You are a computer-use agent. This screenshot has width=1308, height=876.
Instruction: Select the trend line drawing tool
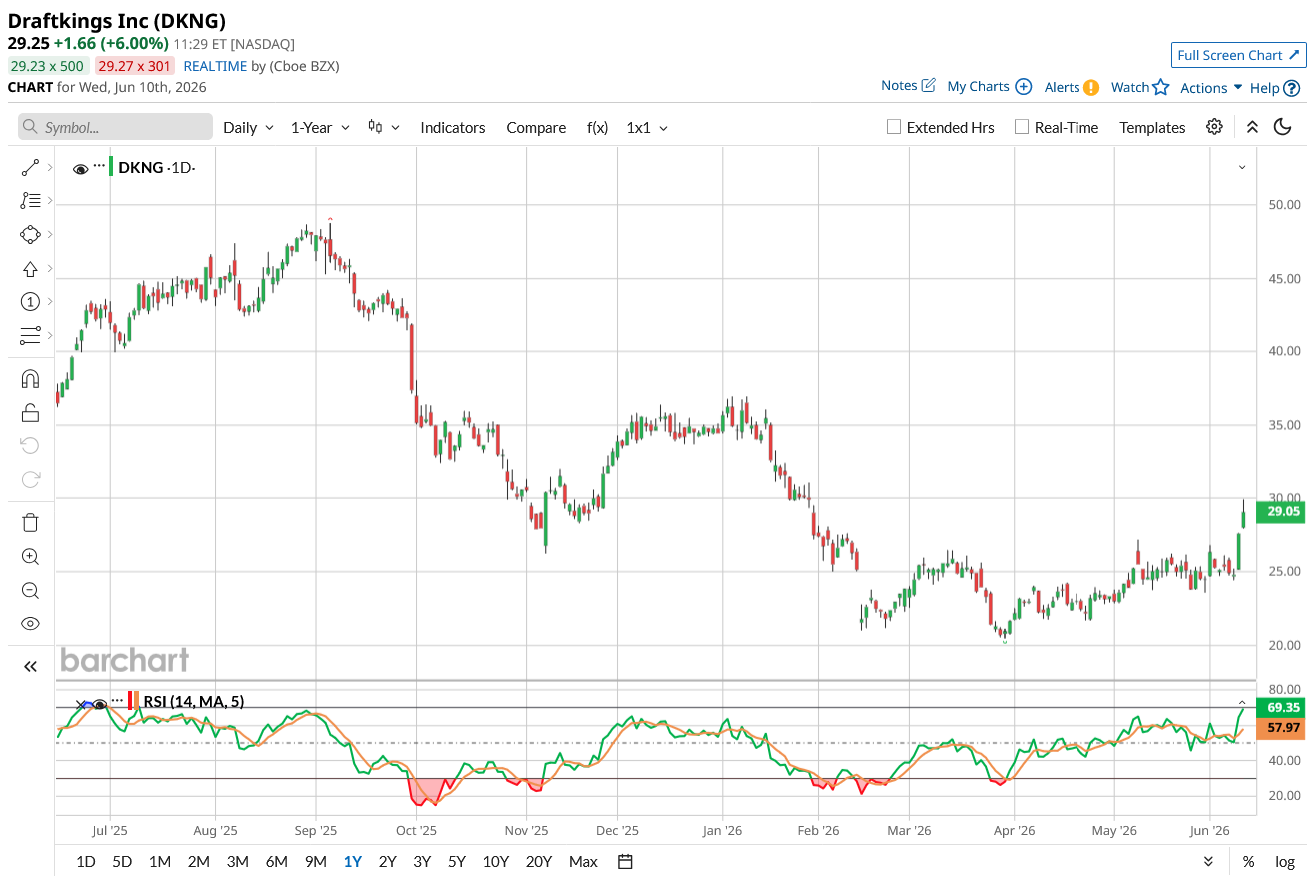pyautogui.click(x=30, y=168)
